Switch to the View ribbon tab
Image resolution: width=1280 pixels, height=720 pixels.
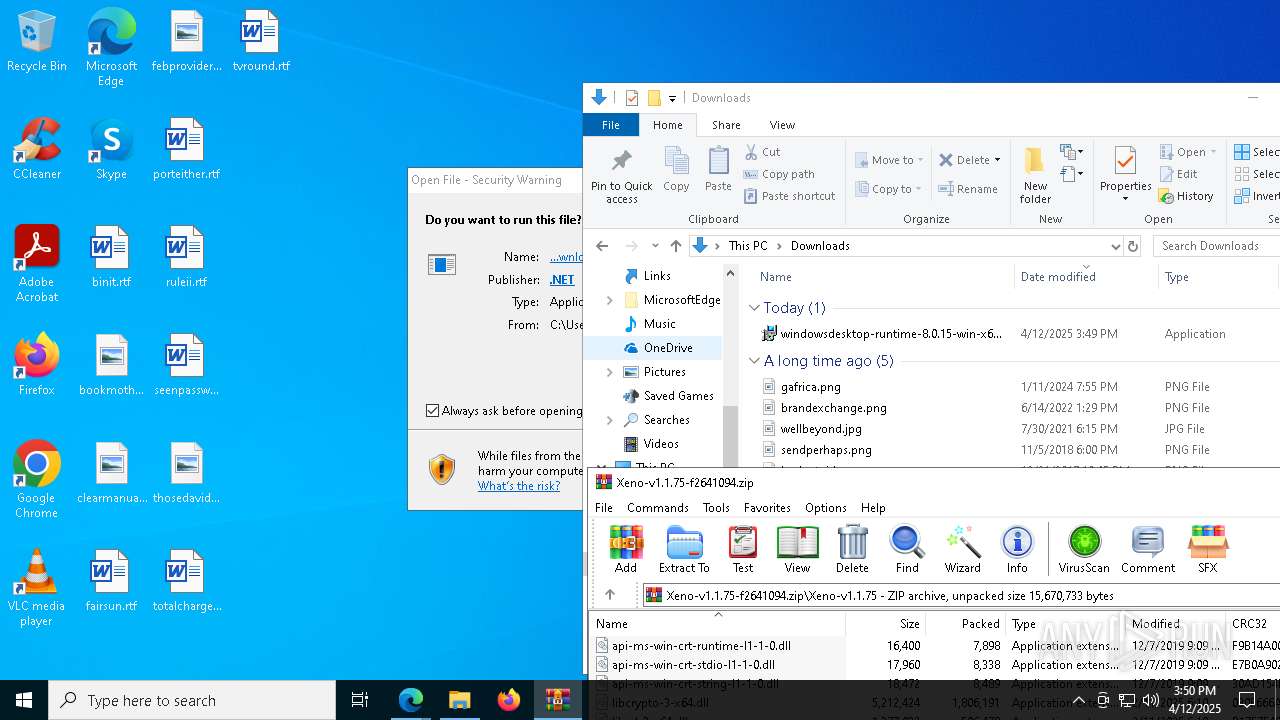tap(782, 125)
